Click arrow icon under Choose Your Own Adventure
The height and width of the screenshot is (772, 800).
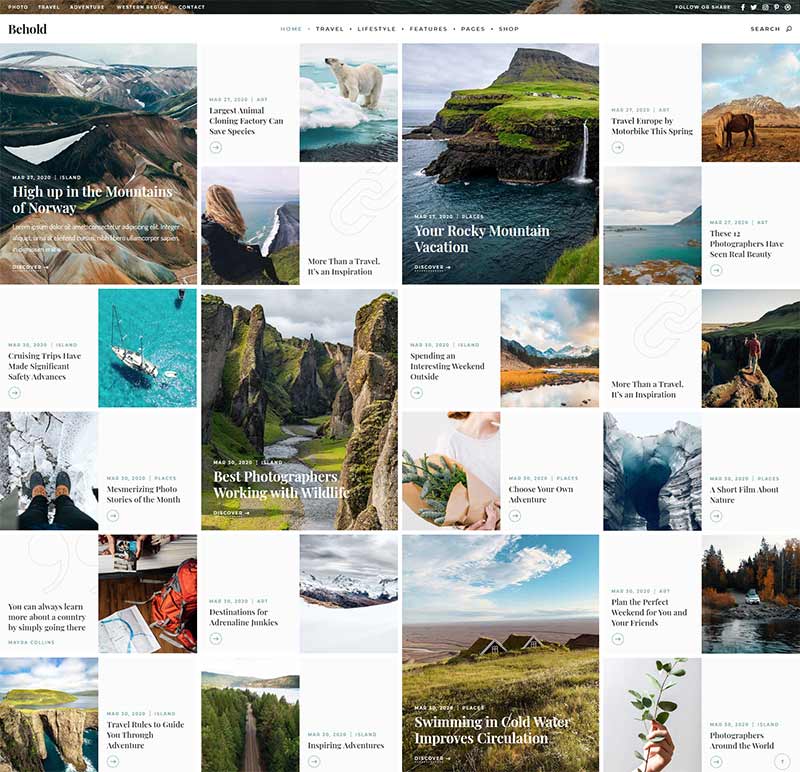tap(515, 516)
